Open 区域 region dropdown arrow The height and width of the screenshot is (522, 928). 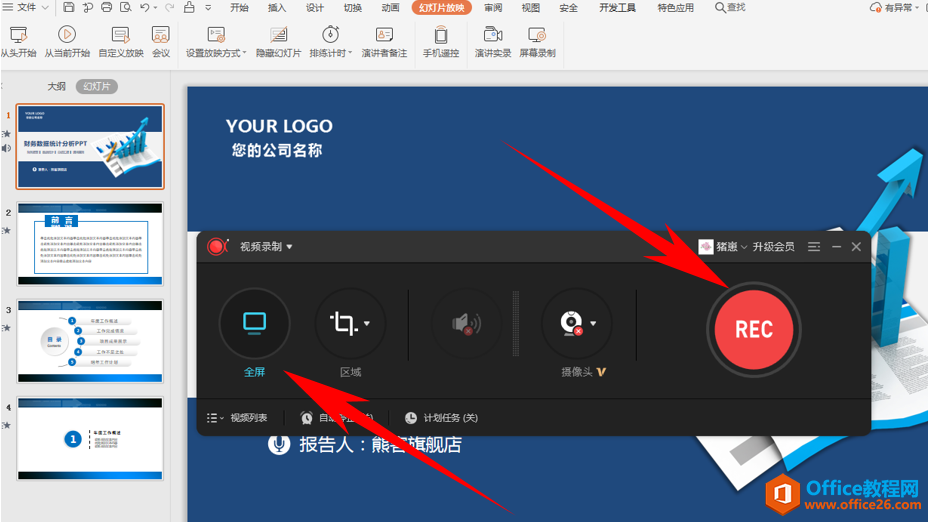(x=367, y=323)
